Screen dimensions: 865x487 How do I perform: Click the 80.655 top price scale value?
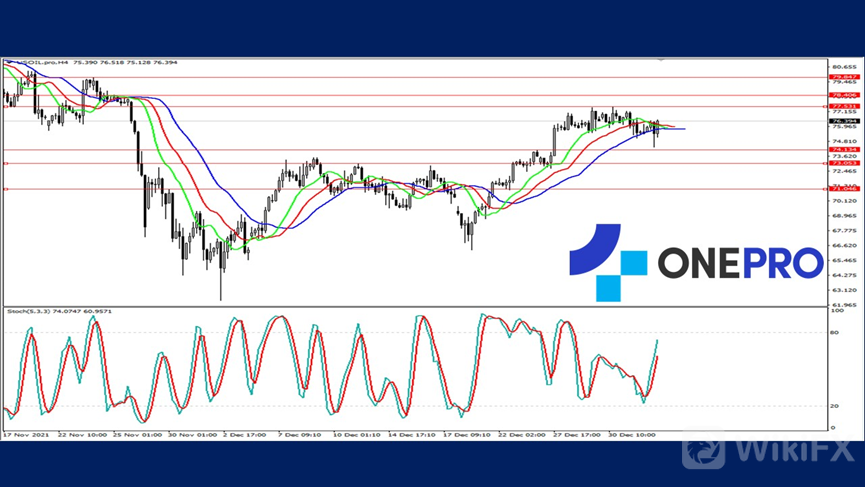845,67
